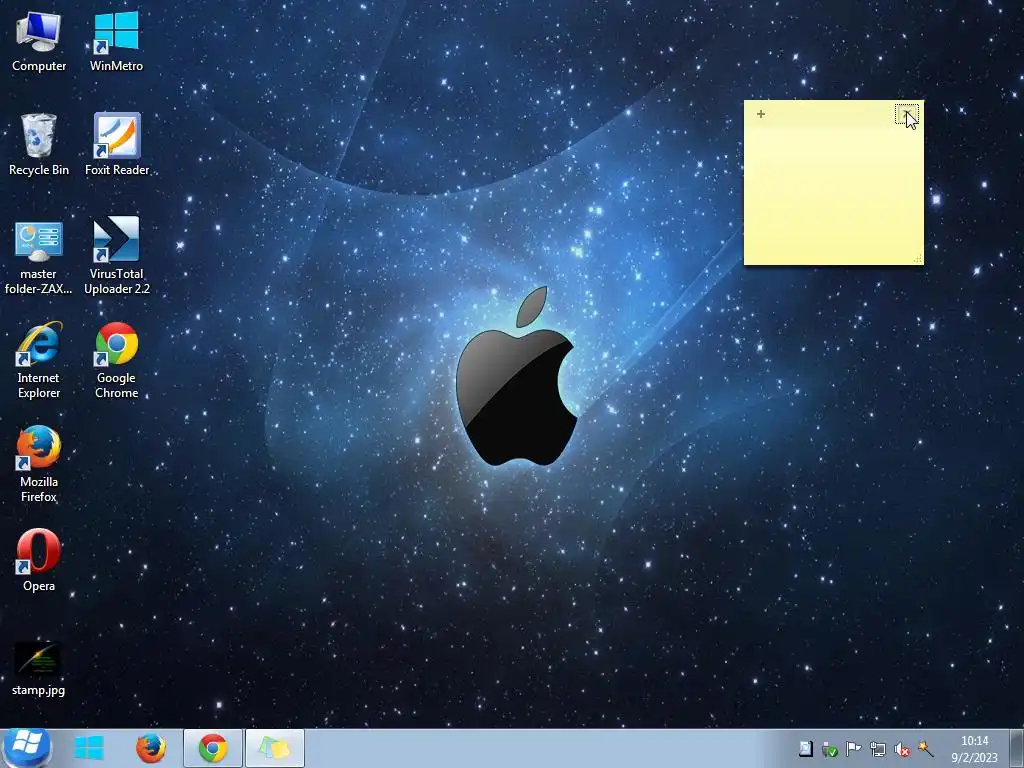Open the clock showing 10:14
The image size is (1024, 768).
pyautogui.click(x=974, y=749)
